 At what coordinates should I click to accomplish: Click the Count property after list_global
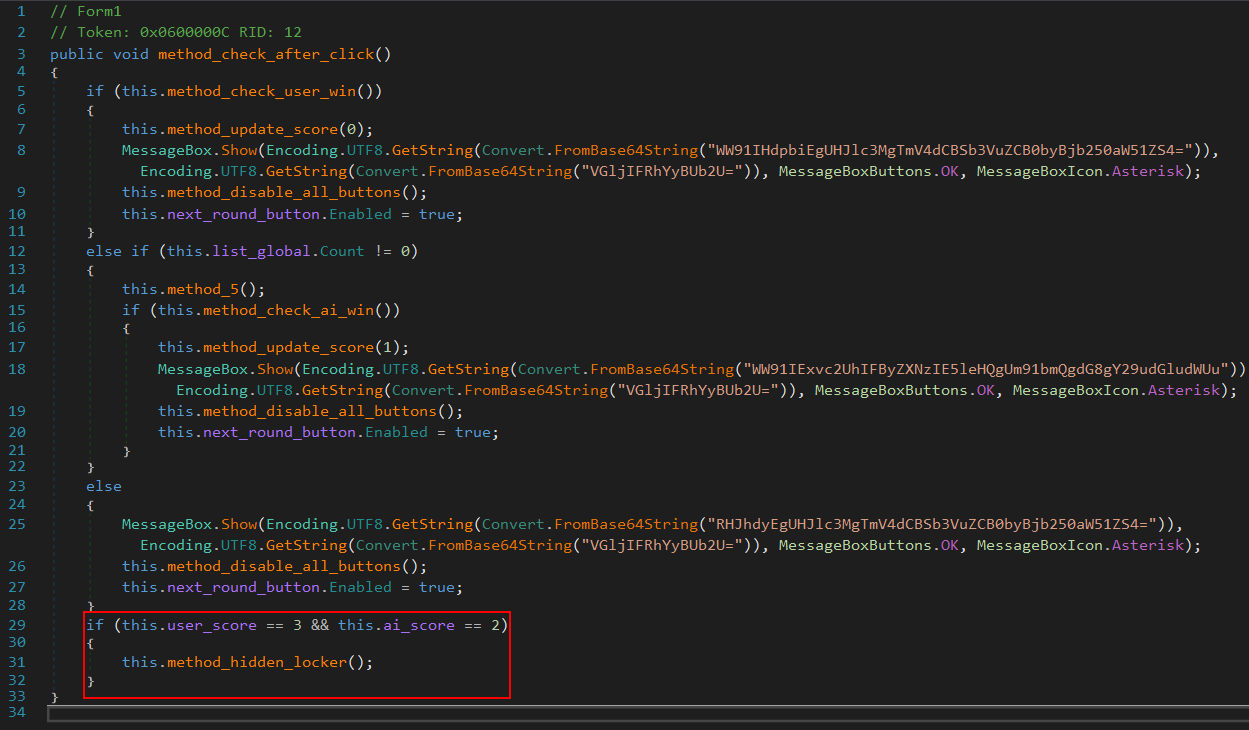(342, 251)
